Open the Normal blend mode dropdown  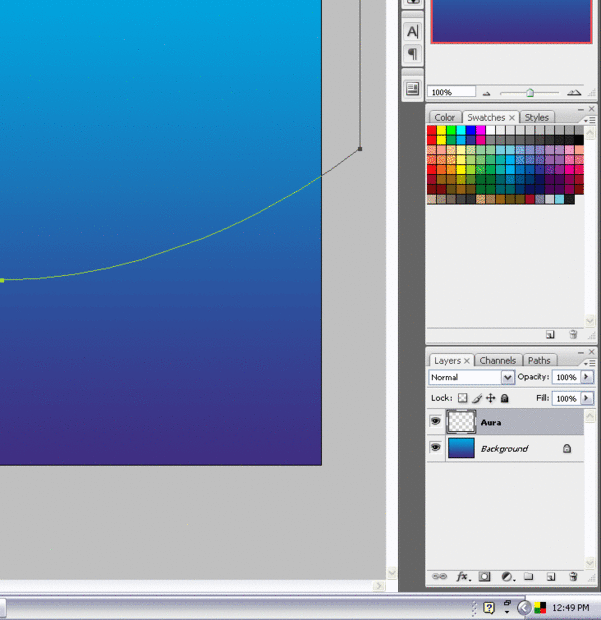(471, 377)
